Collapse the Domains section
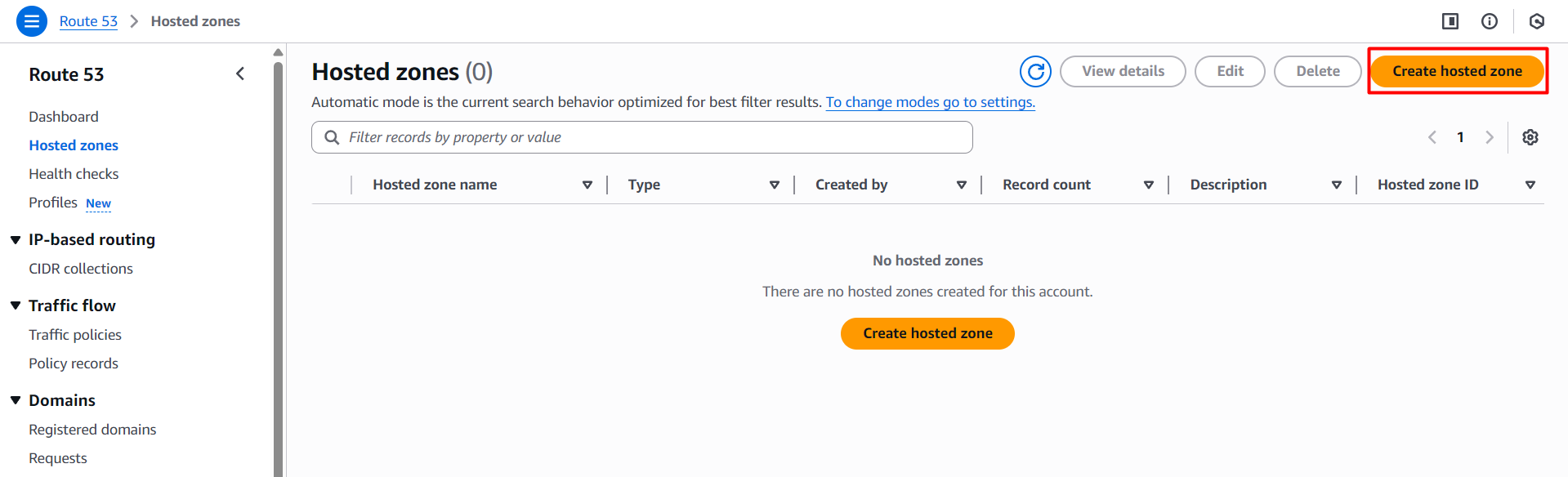The width and height of the screenshot is (1568, 477). [x=16, y=400]
